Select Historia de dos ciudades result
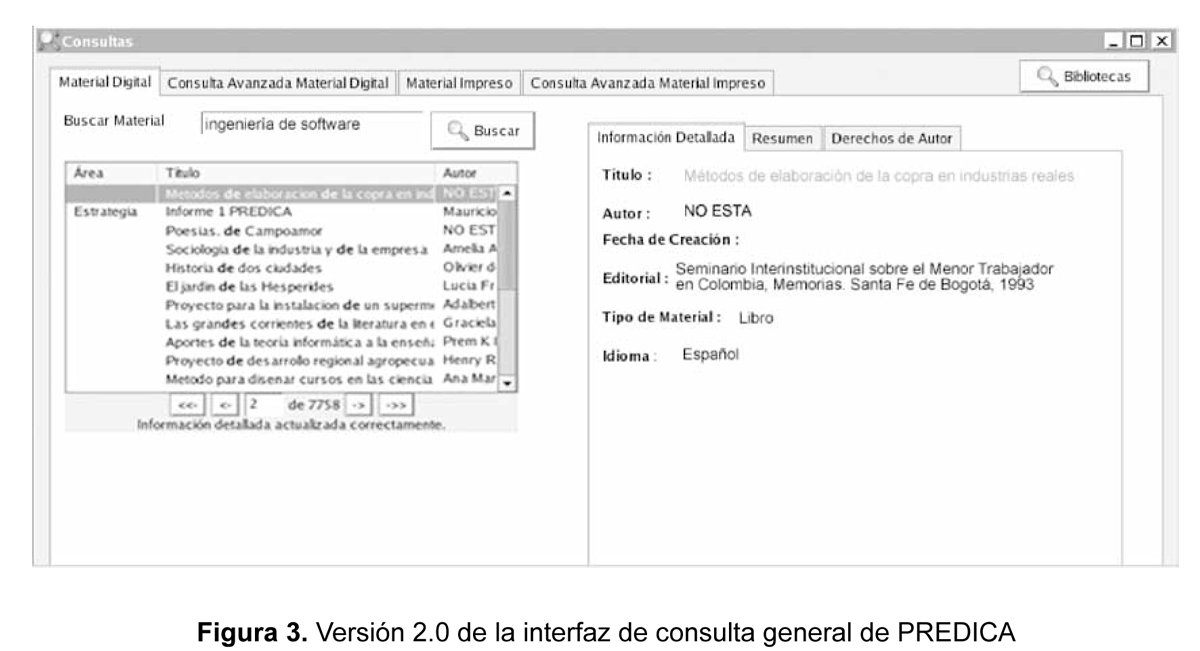 230,268
